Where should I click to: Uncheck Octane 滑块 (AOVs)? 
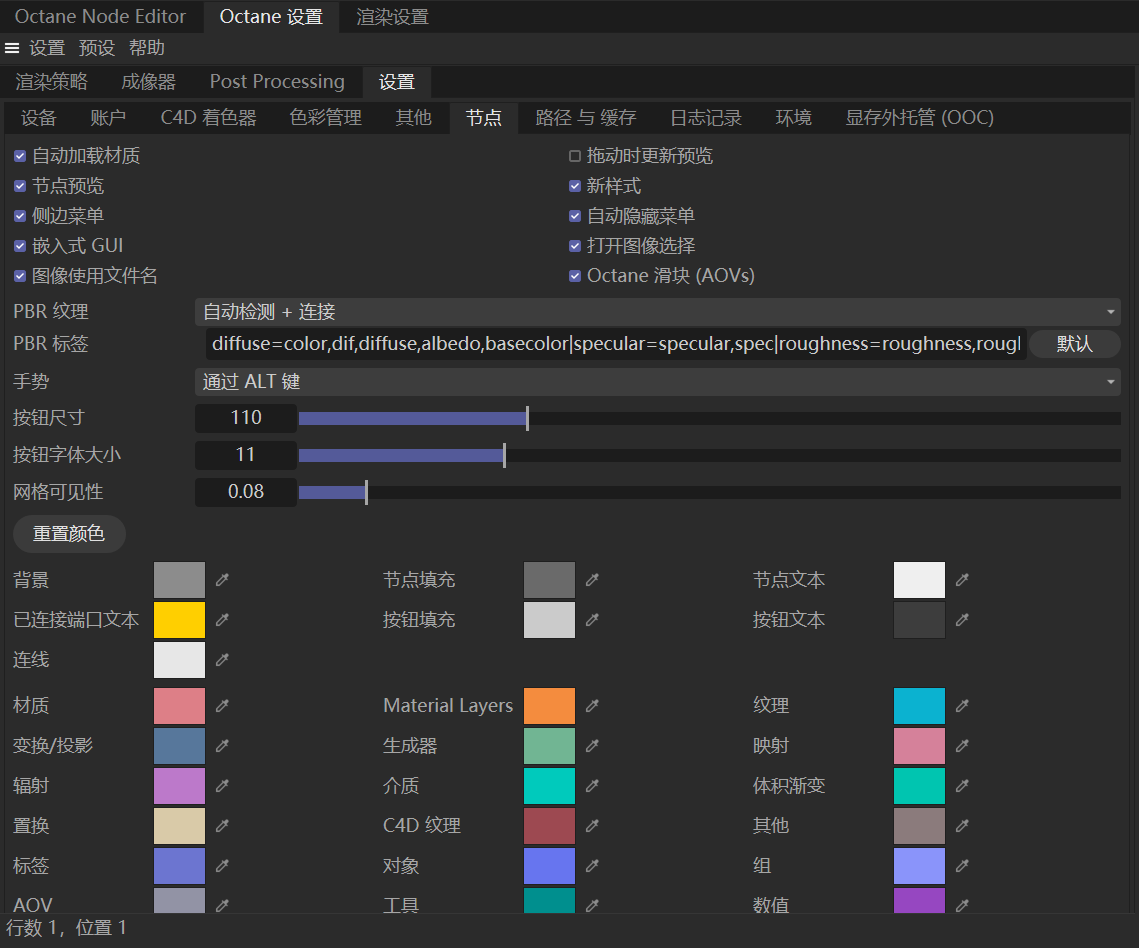[575, 275]
